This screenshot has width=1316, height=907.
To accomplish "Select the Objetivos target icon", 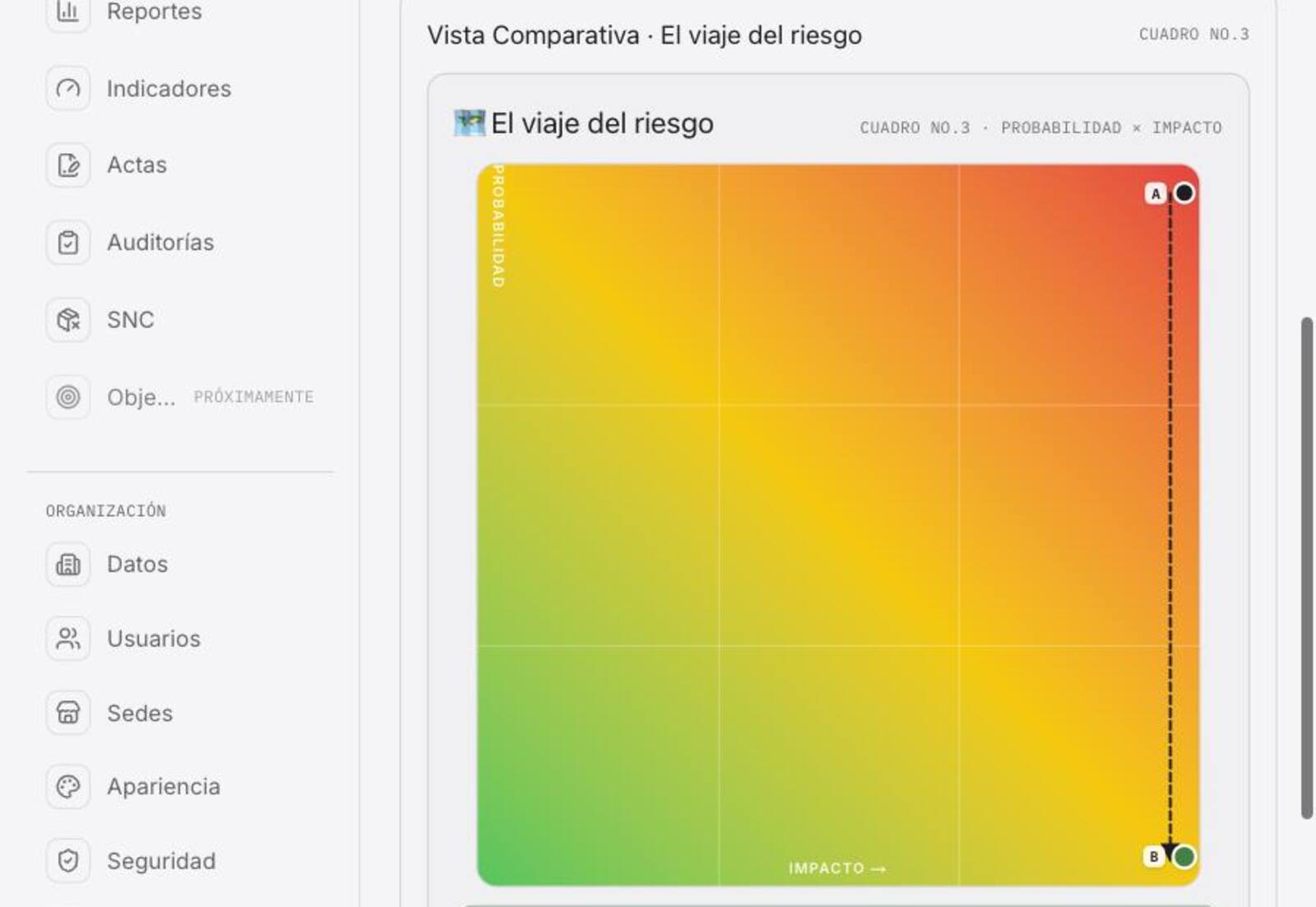I will [x=68, y=397].
